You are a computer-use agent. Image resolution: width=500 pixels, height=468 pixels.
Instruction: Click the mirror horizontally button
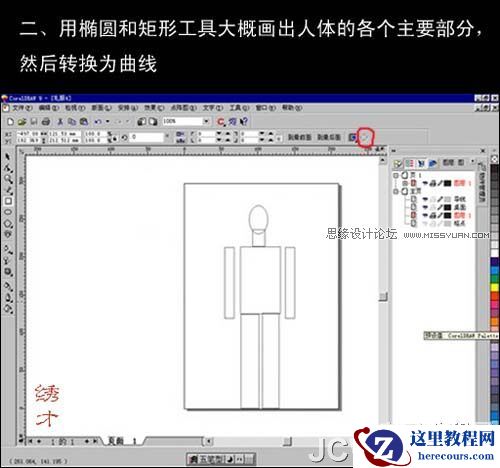[180, 134]
